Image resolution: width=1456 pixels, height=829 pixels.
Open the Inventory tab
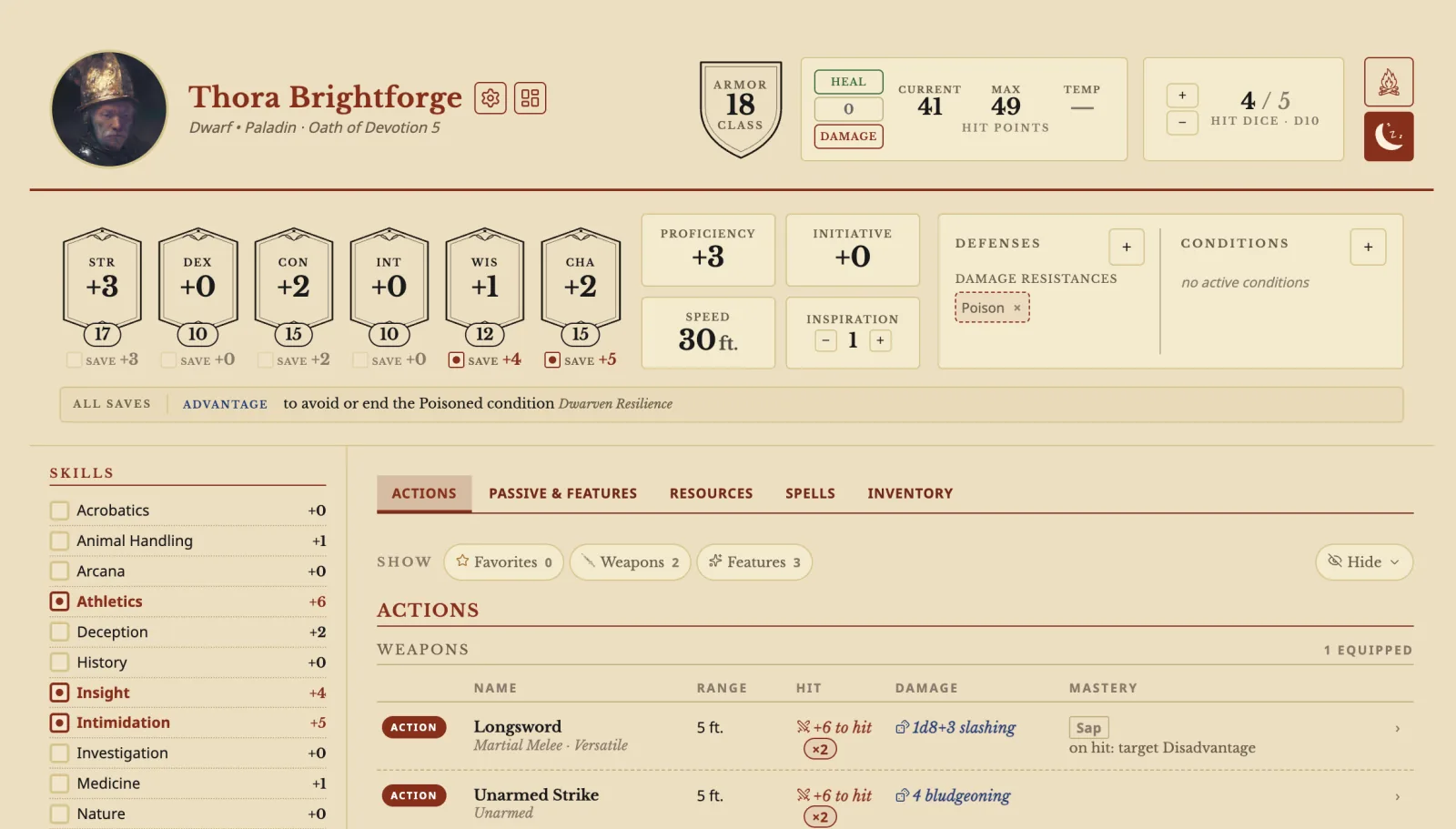[x=910, y=493]
